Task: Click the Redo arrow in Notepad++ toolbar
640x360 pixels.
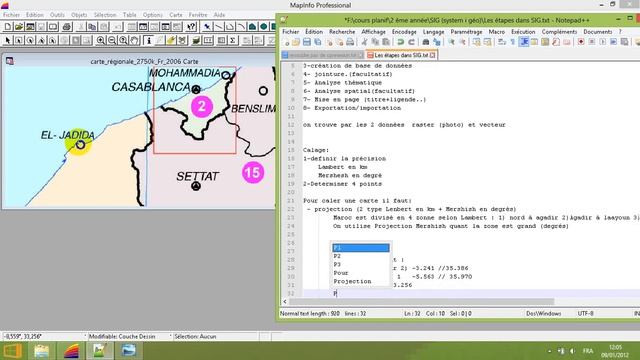Action: tap(411, 42)
